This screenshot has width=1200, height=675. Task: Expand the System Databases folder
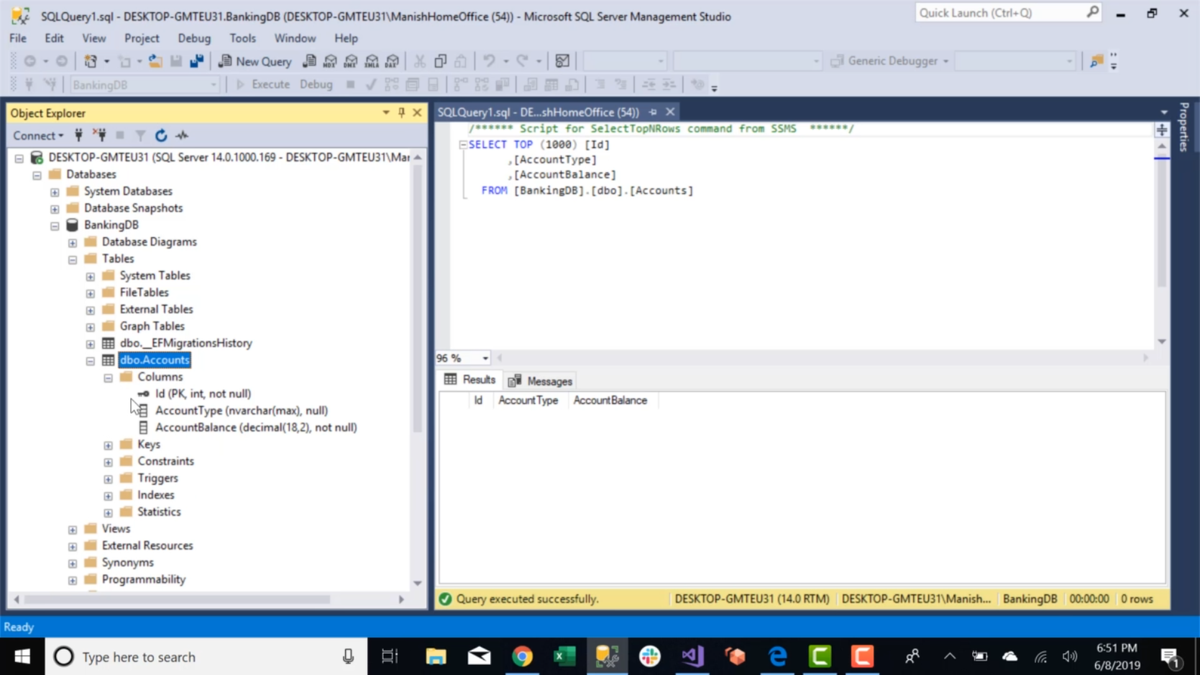pos(55,192)
